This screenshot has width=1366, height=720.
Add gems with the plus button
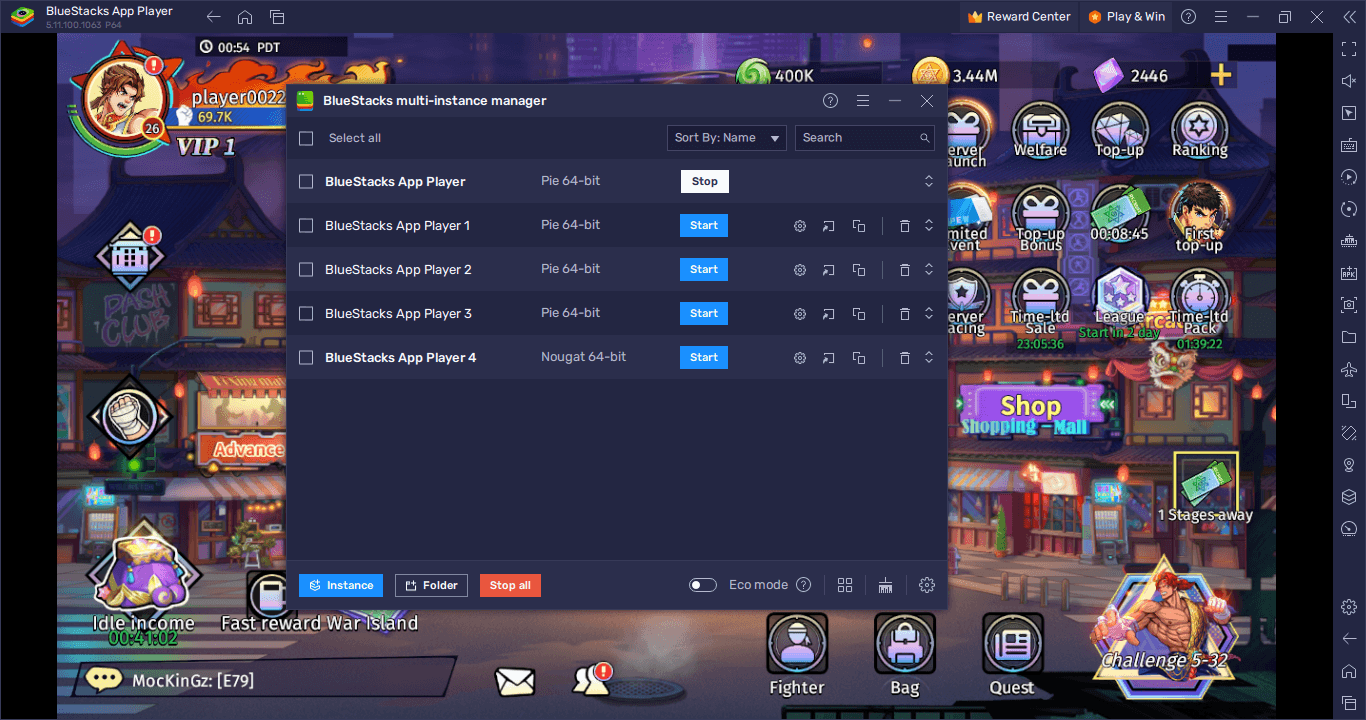[1221, 75]
